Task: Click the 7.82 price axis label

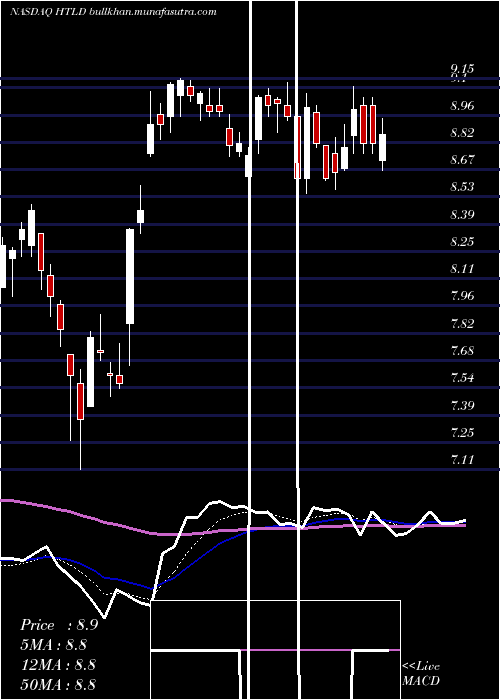Action: 462,324
